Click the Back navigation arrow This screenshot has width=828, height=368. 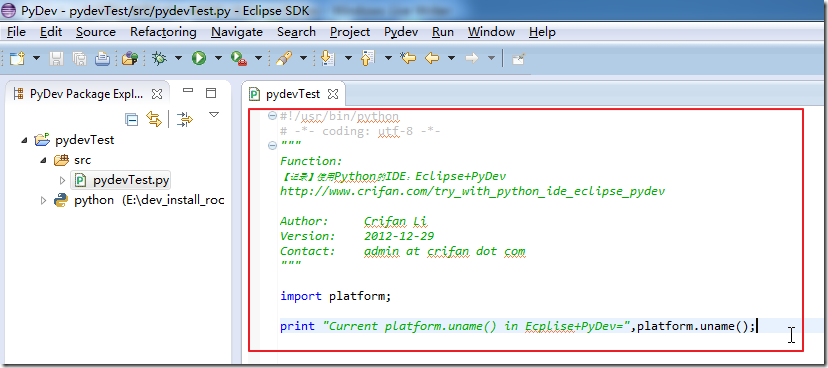(x=432, y=58)
